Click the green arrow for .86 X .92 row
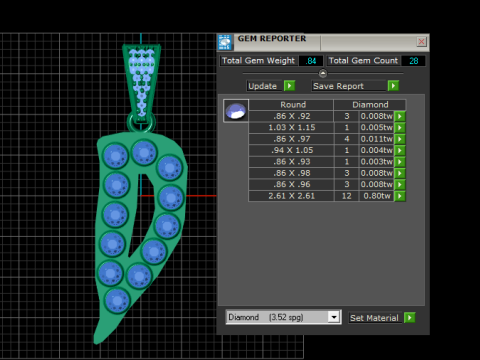 click(400, 116)
